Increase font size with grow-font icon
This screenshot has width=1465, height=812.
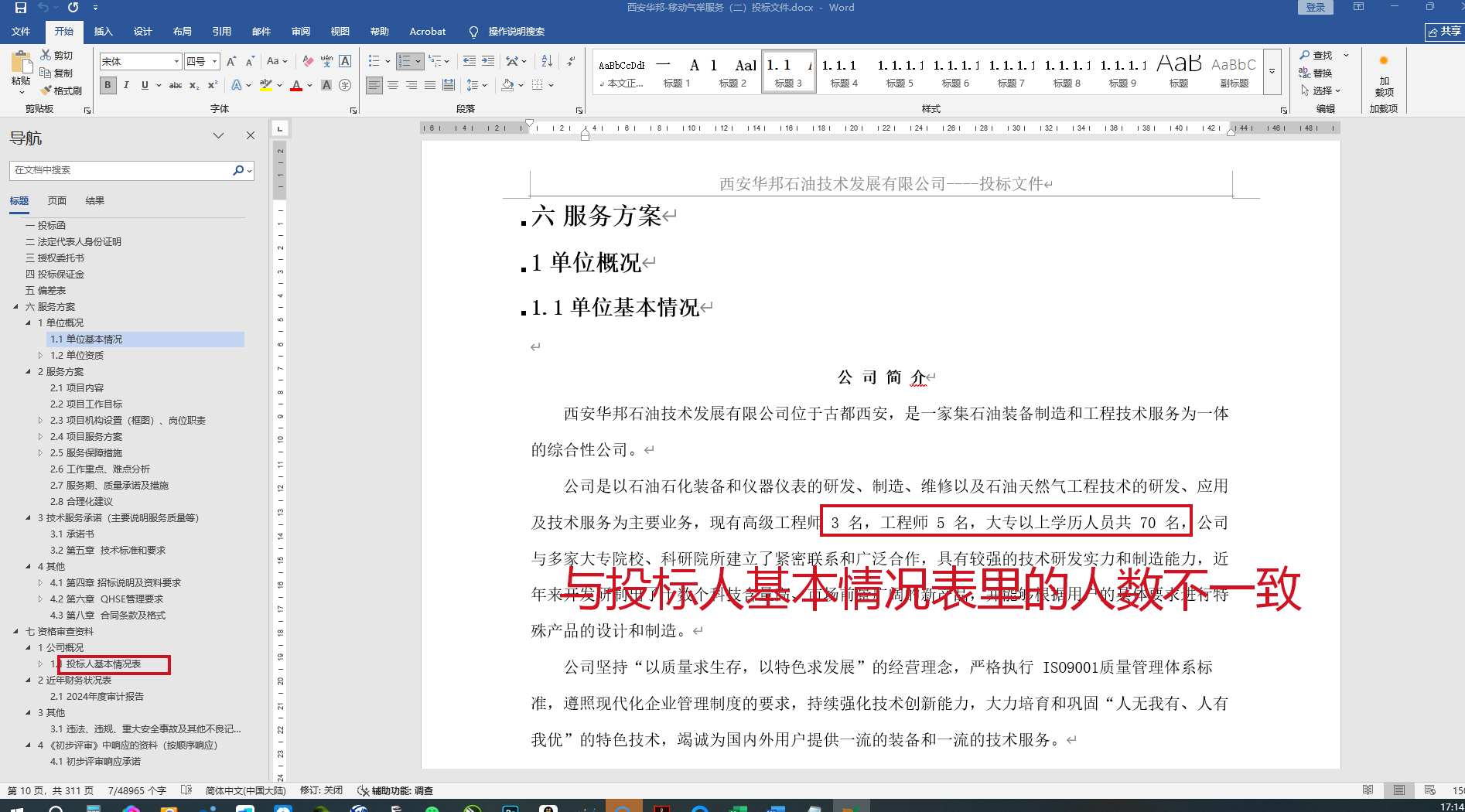[x=231, y=61]
